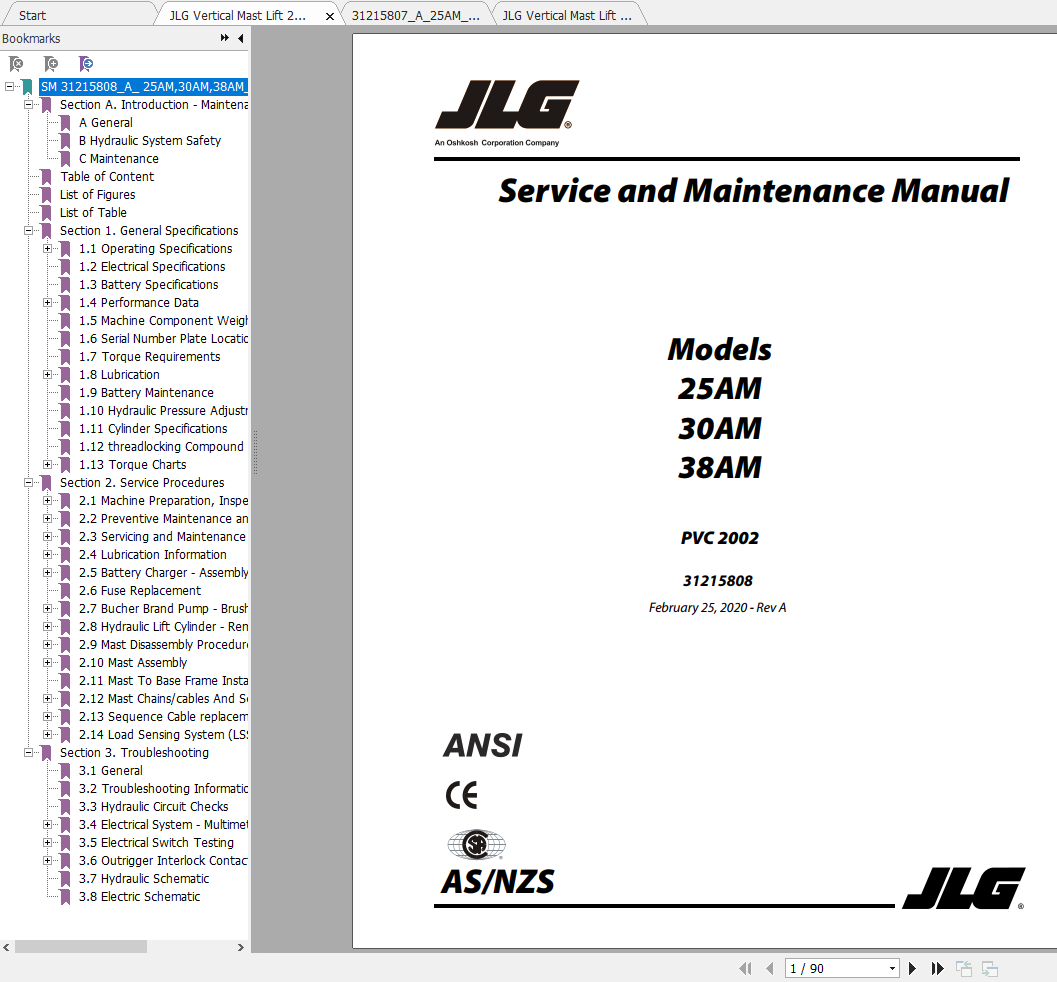This screenshot has width=1057, height=982.
Task: Click the delete bookmark icon
Action: click(16, 64)
